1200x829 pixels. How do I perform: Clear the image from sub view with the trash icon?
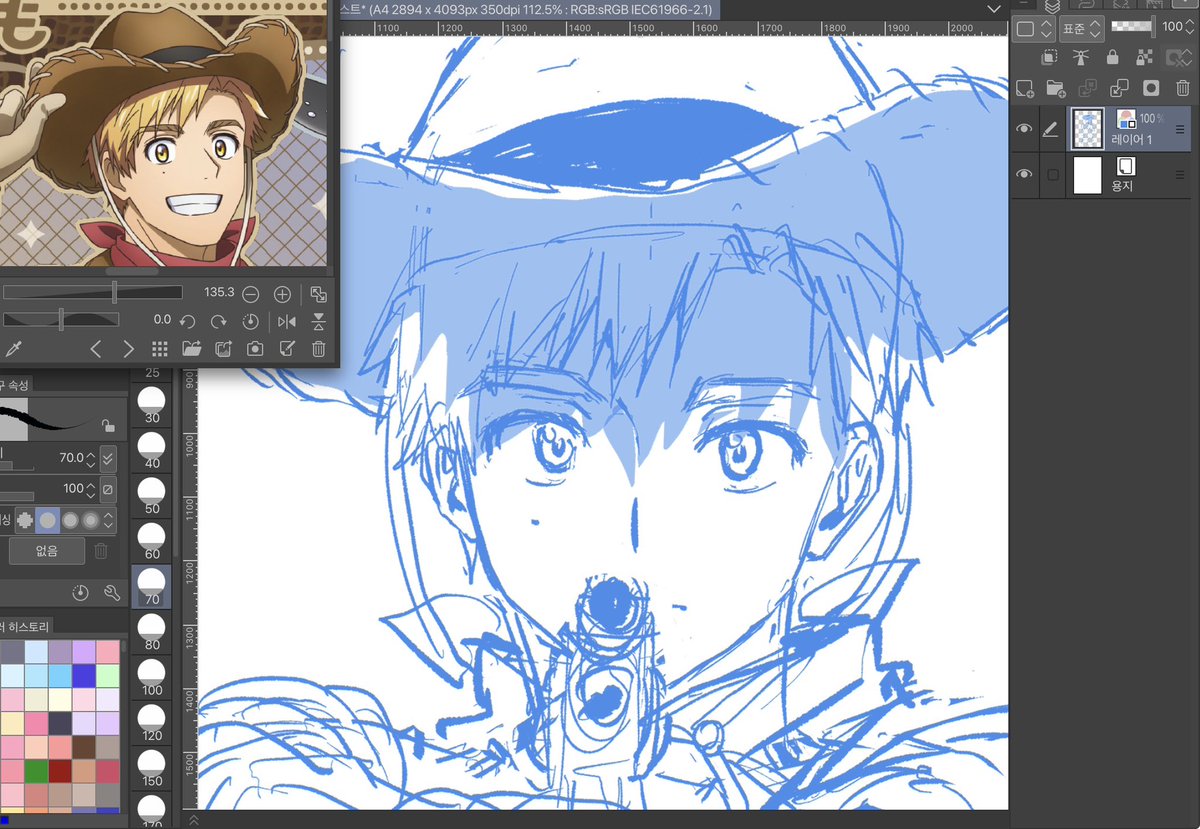click(x=318, y=349)
